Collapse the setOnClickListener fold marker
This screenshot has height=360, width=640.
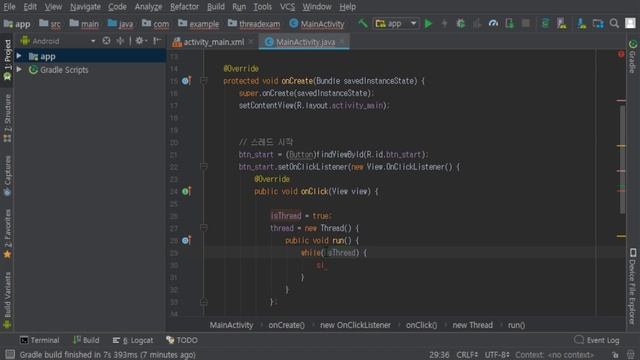(204, 167)
